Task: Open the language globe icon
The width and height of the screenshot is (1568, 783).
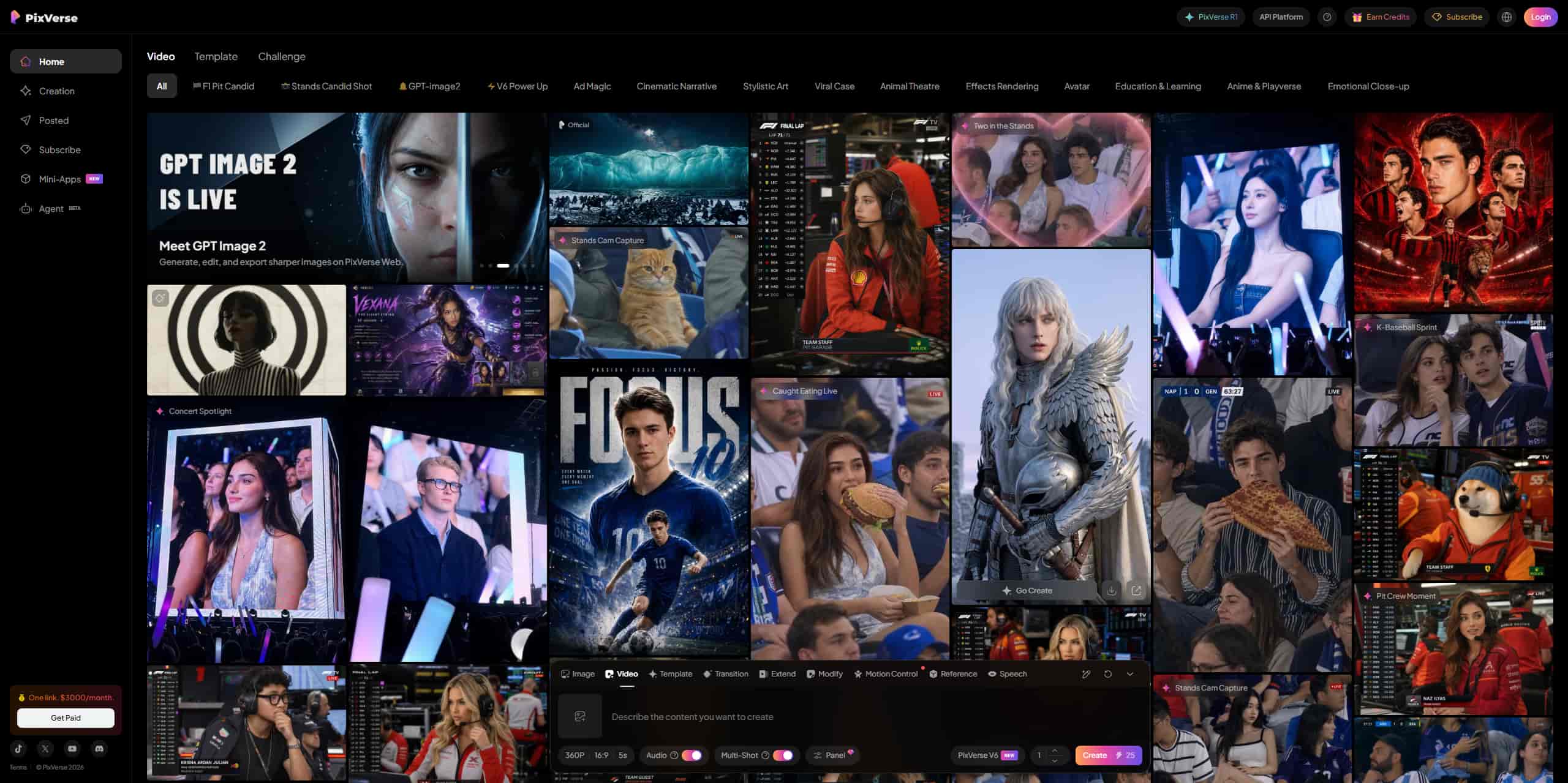Action: click(x=1507, y=17)
